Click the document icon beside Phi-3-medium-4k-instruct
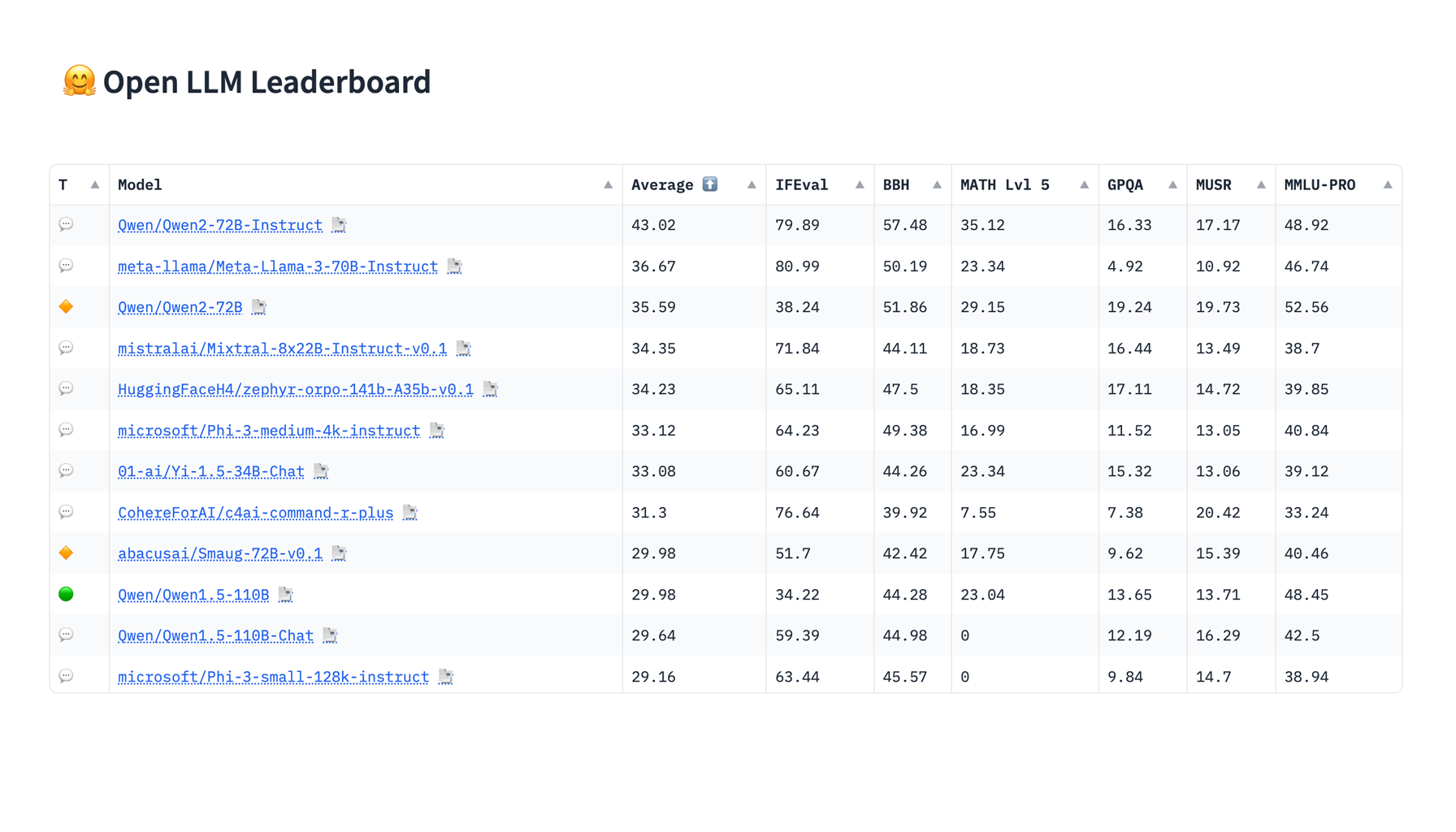Viewport: 1456px width, 832px height. [x=436, y=431]
